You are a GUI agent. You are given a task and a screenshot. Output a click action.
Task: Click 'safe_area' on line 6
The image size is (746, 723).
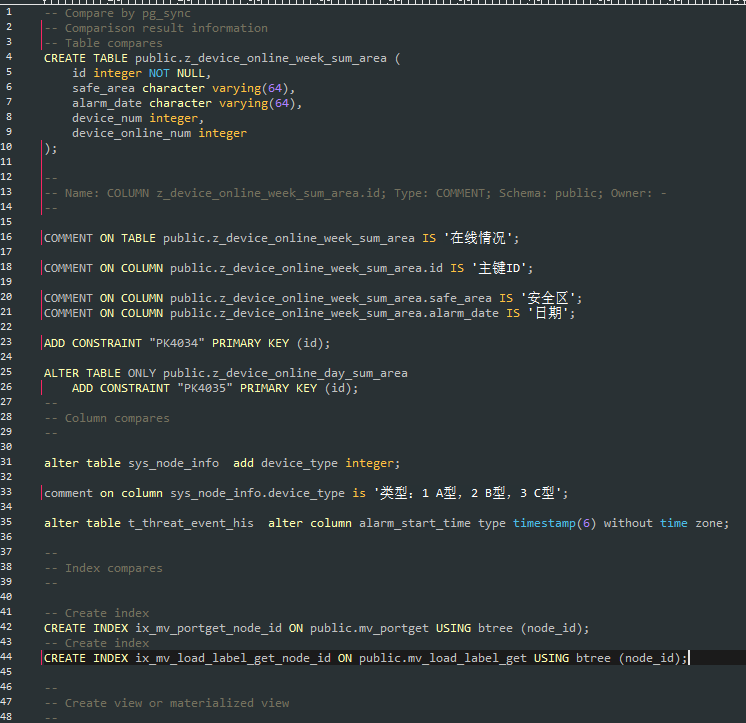[x=103, y=88]
